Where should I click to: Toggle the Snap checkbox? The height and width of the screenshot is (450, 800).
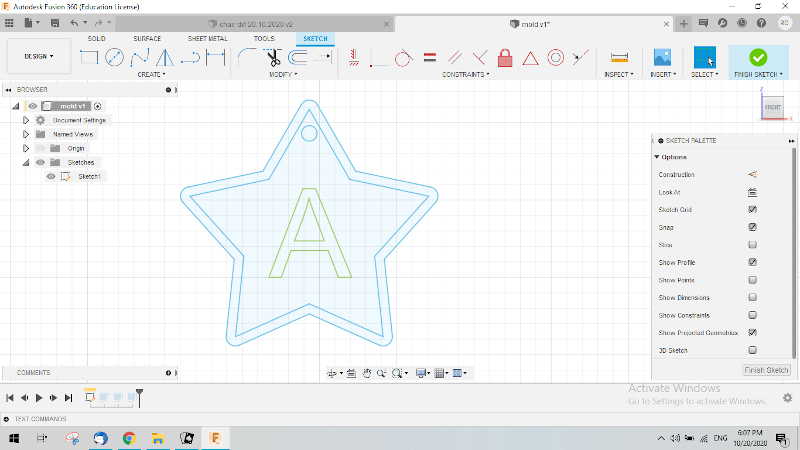[752, 227]
